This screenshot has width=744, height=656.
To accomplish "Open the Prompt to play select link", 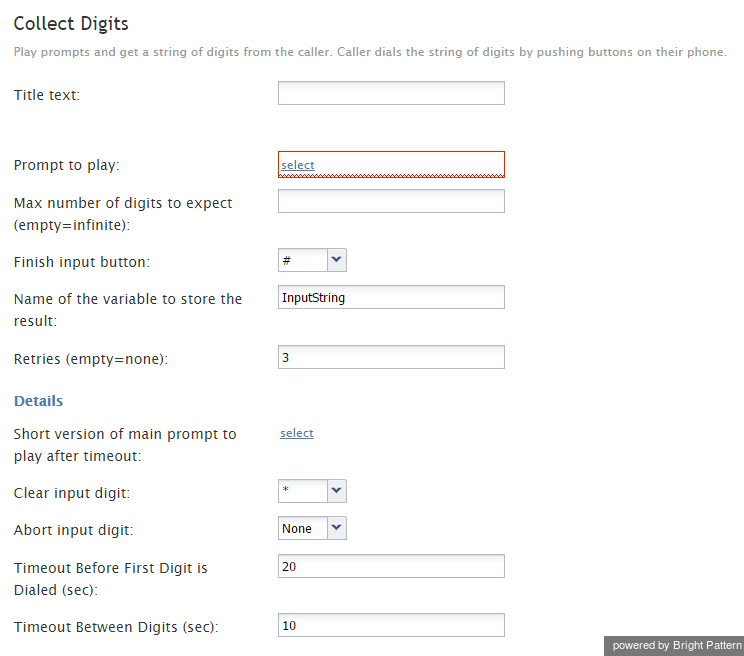I will click(298, 165).
